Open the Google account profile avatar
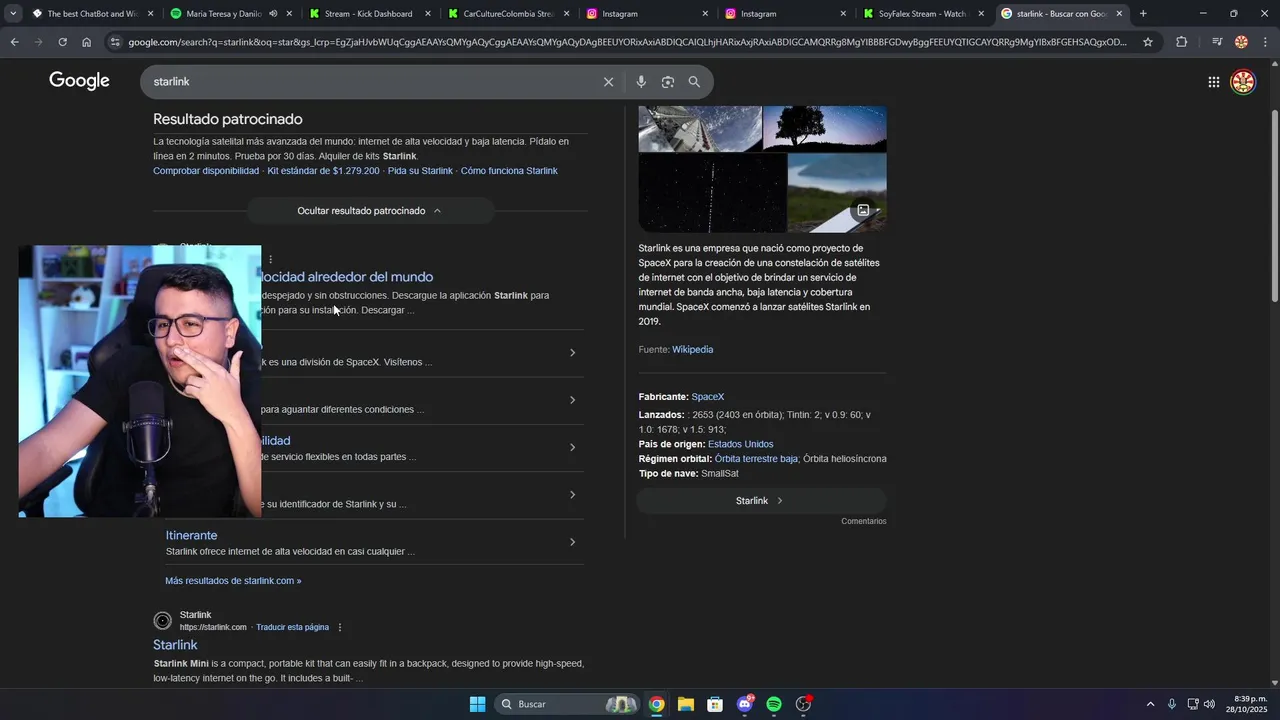This screenshot has width=1280, height=720. pyautogui.click(x=1243, y=82)
